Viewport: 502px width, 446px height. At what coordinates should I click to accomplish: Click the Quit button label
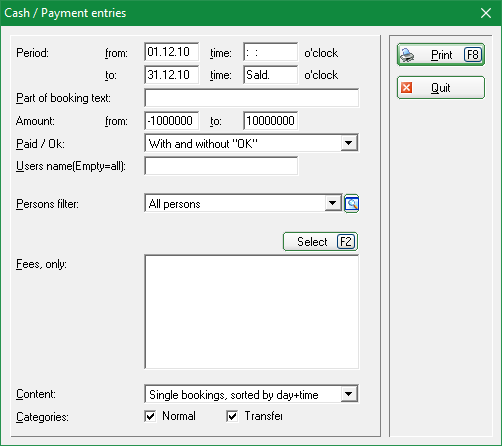coord(441,88)
